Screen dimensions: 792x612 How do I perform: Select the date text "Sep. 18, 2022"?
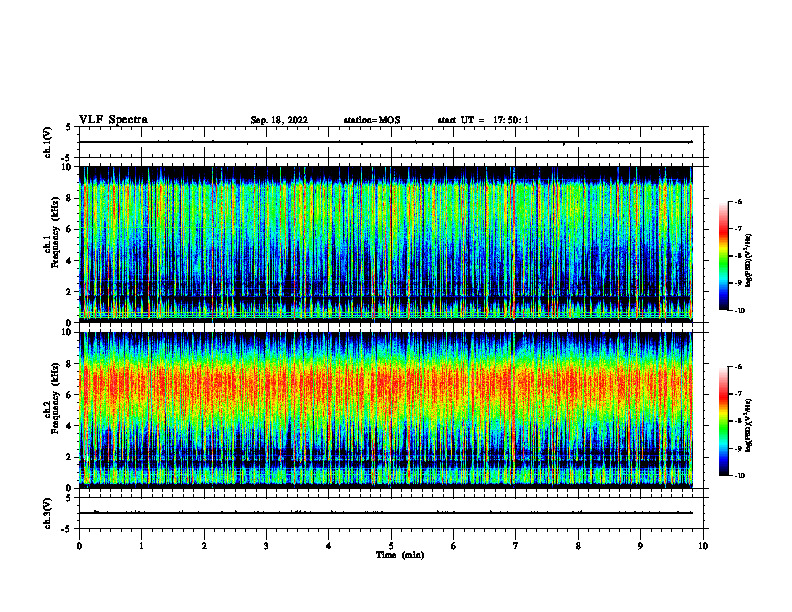[279, 120]
